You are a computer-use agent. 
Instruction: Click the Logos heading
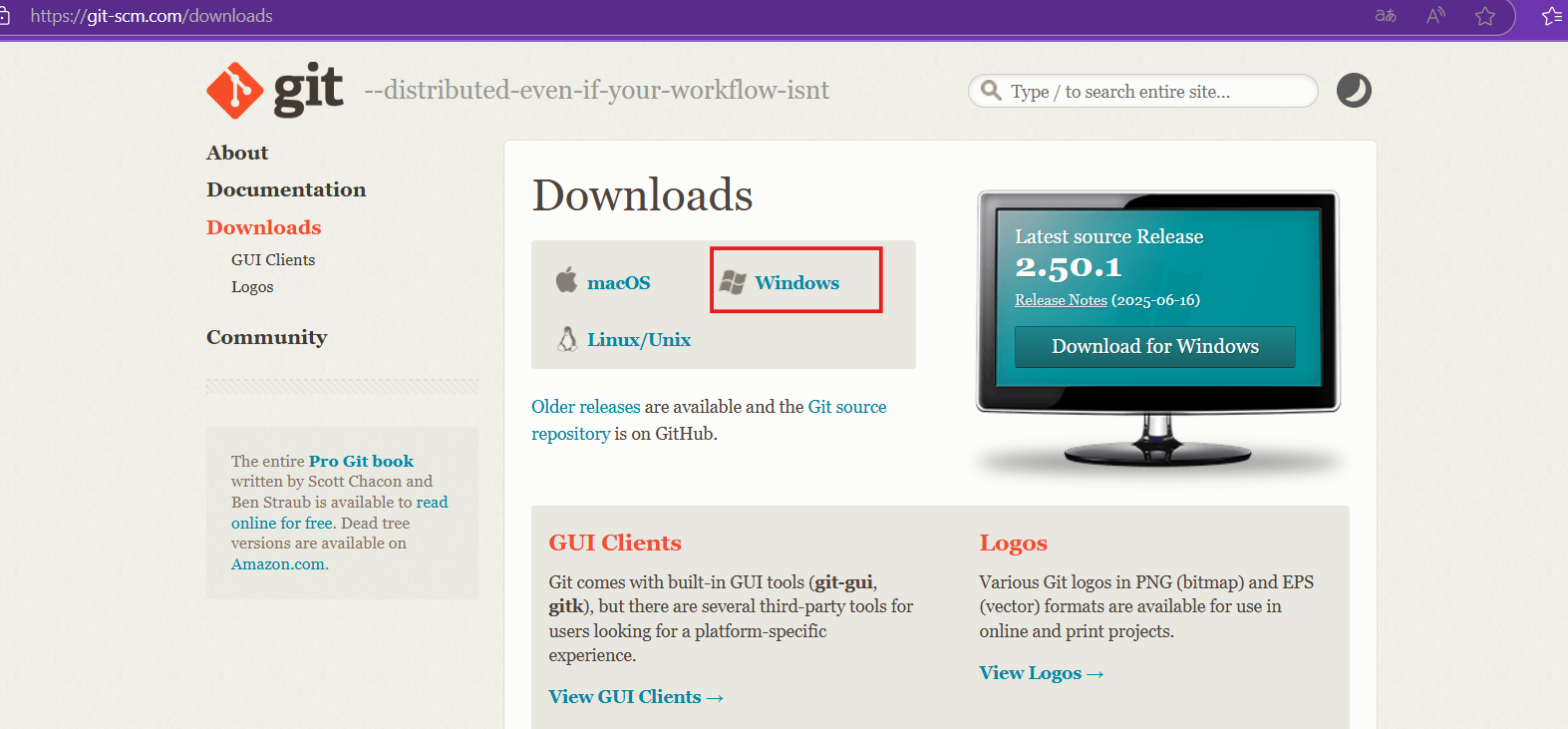click(x=1013, y=544)
